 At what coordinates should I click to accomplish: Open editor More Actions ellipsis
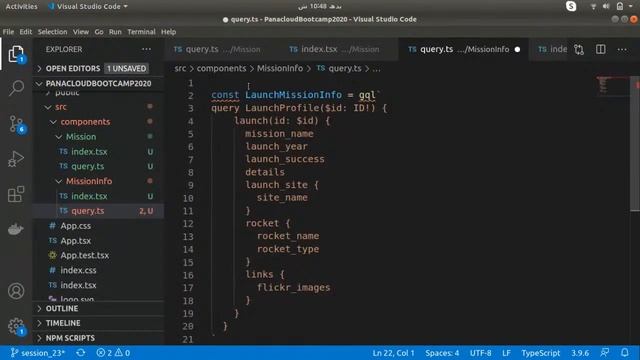click(x=622, y=49)
